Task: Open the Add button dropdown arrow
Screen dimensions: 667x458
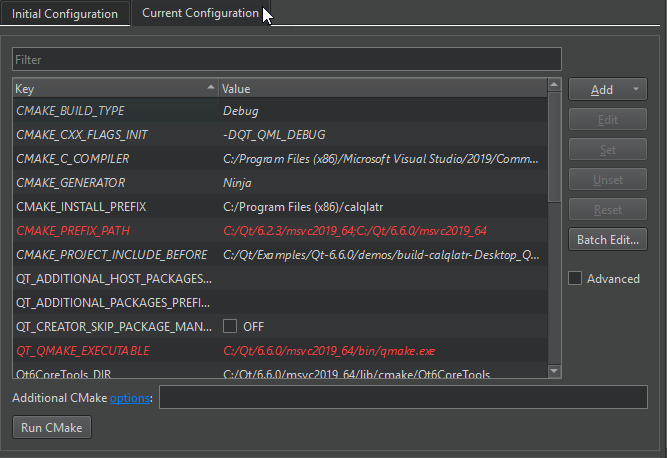Action: 636,90
